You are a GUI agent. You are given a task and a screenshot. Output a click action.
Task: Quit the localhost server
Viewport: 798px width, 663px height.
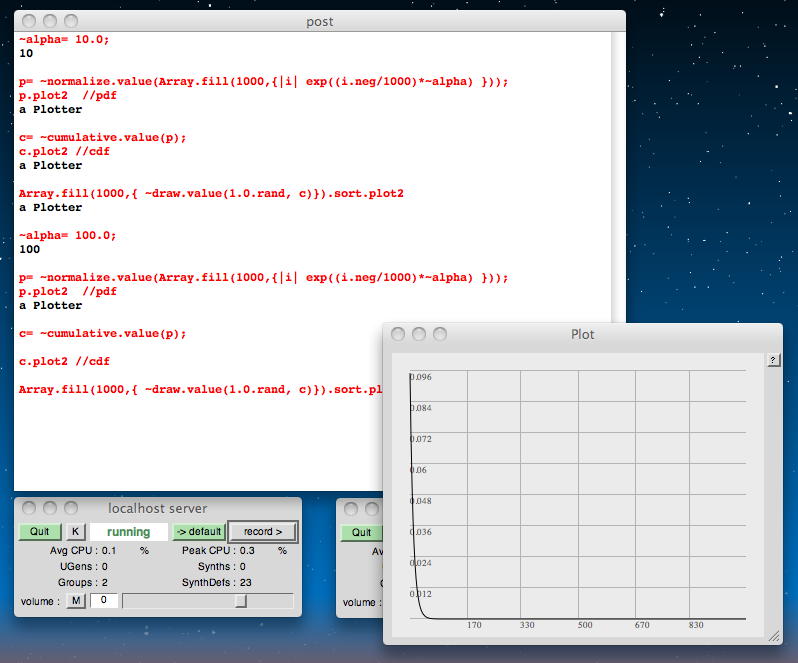tap(39, 532)
